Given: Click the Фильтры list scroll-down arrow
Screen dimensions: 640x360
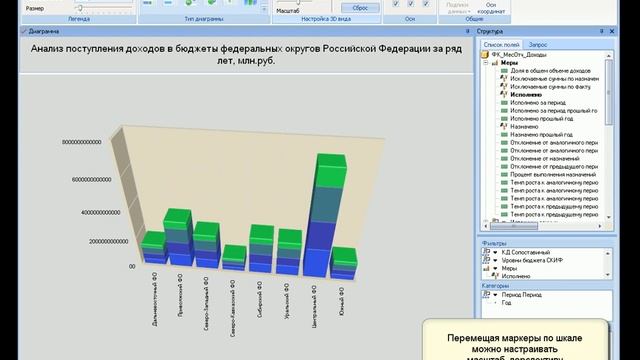Looking at the screenshot, I should tap(607, 275).
